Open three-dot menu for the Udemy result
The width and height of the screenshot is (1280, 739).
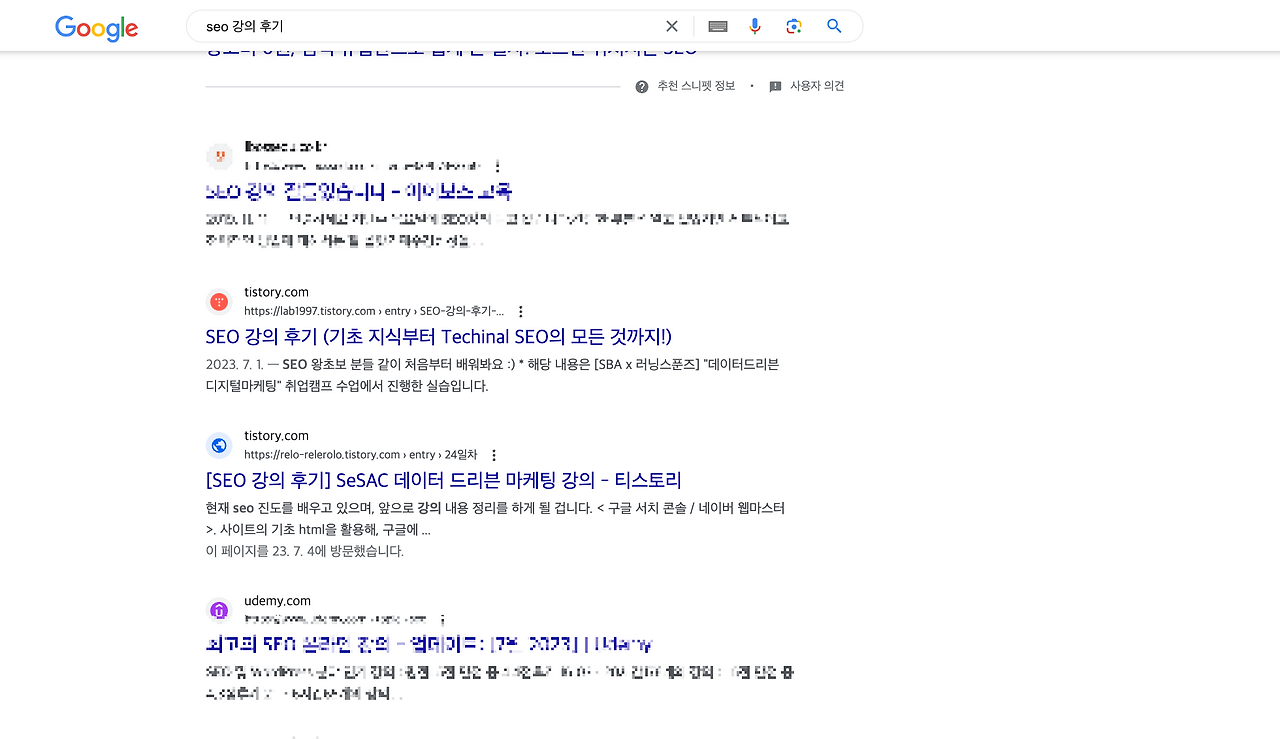tap(443, 620)
